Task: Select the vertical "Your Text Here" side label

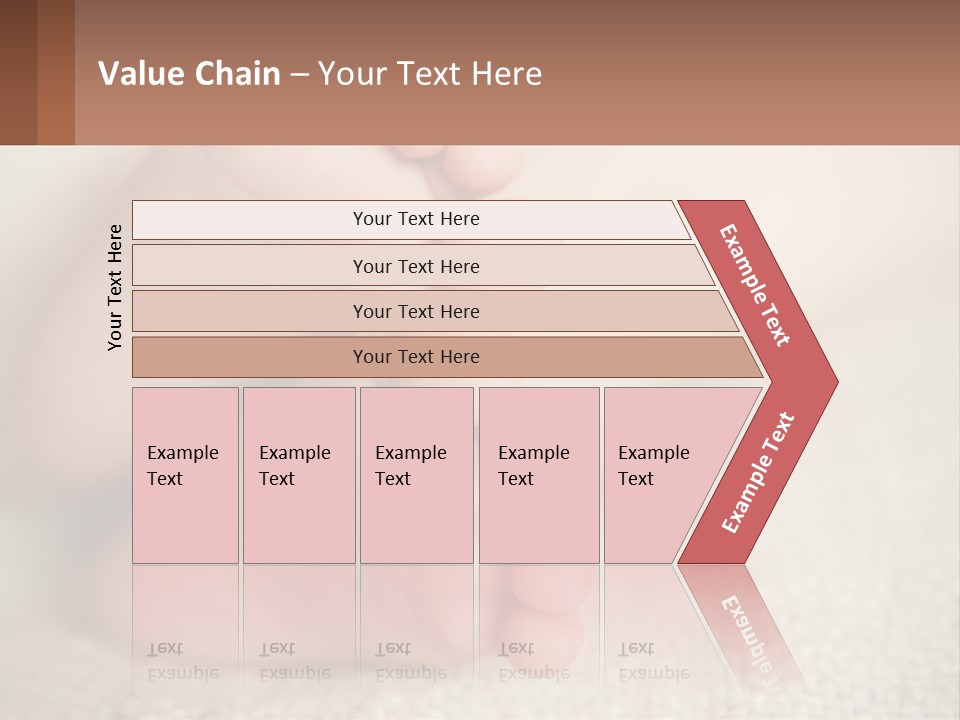Action: coord(115,287)
